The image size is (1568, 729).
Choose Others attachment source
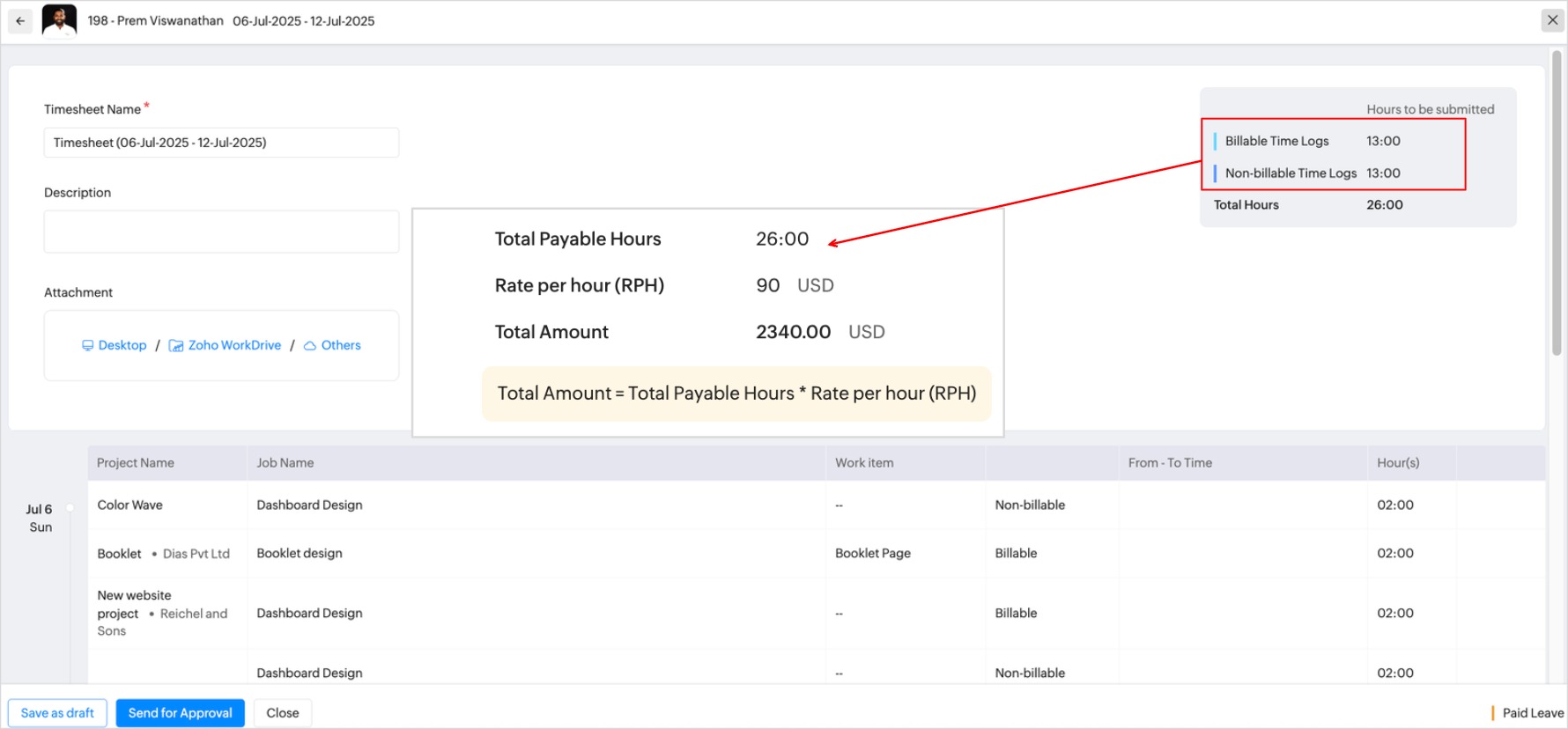[x=341, y=345]
